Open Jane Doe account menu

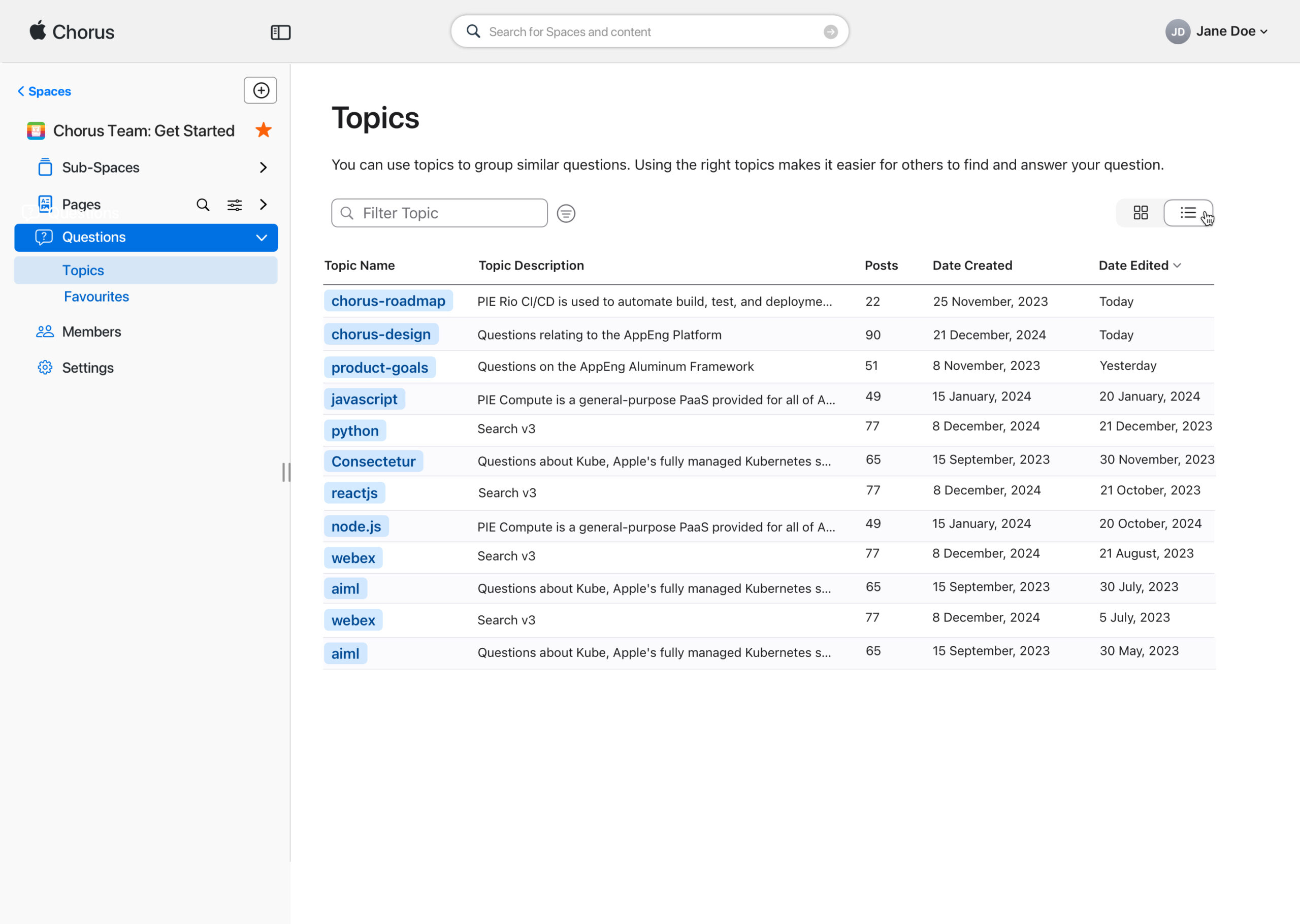pyautogui.click(x=1217, y=31)
